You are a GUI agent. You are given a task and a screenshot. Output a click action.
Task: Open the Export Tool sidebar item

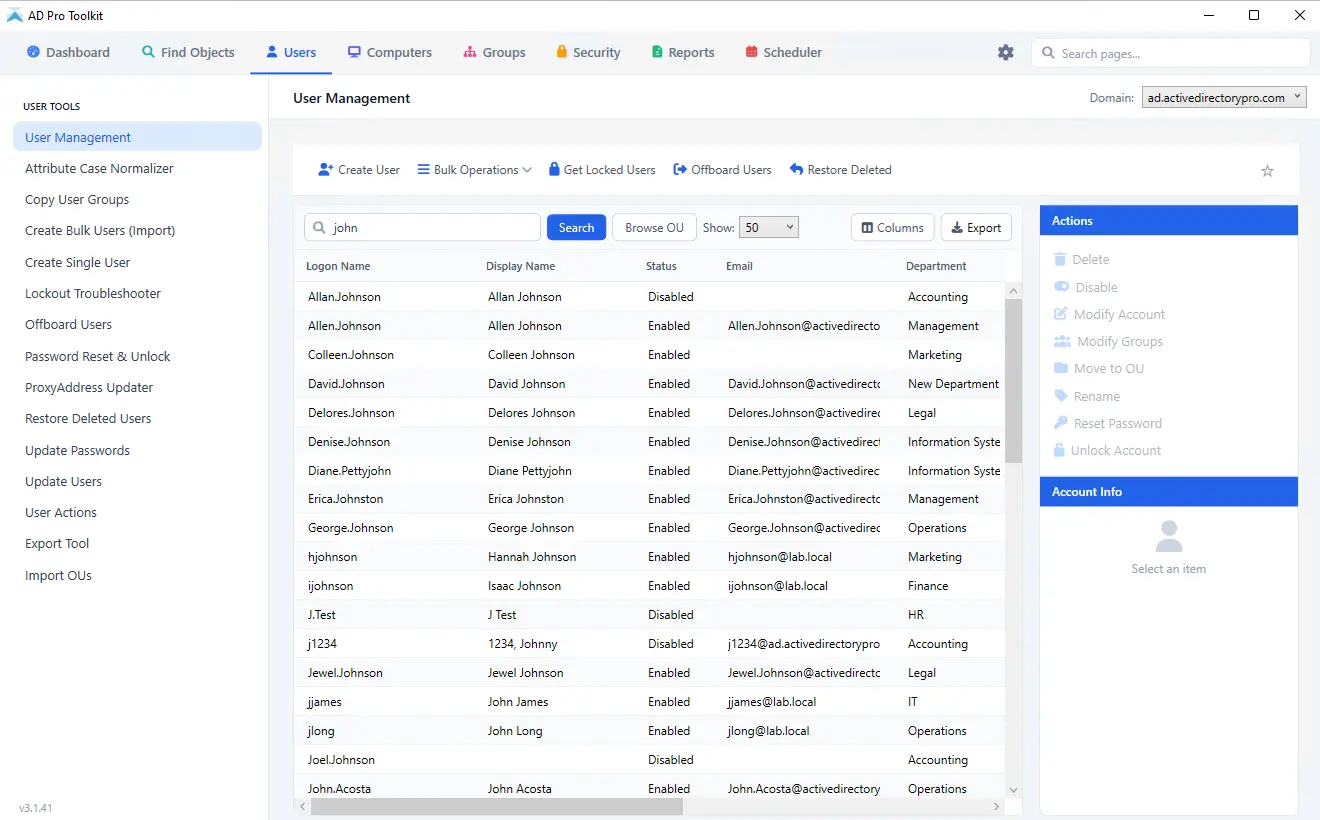137,543
